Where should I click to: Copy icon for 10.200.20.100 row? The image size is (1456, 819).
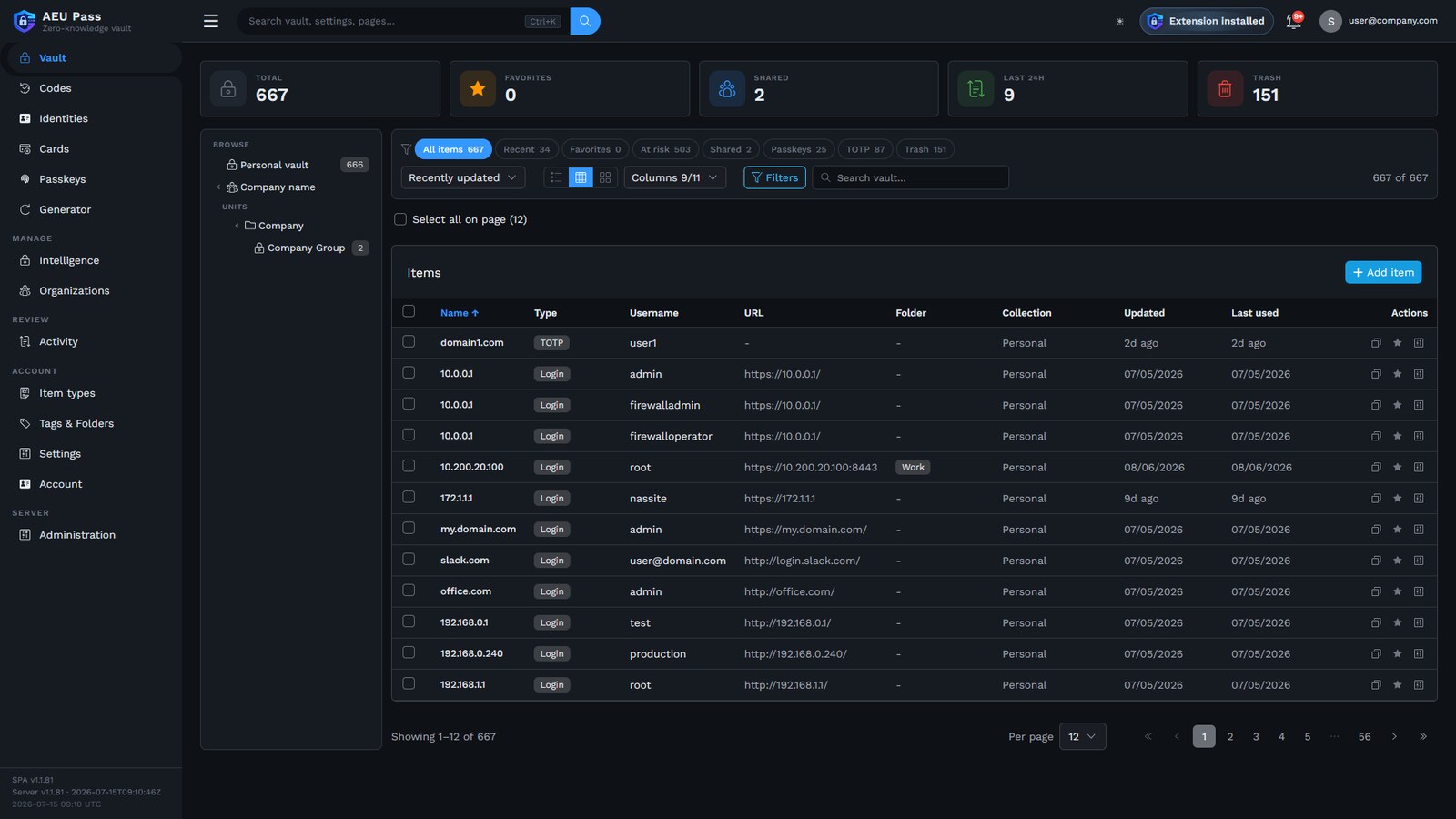(1376, 467)
